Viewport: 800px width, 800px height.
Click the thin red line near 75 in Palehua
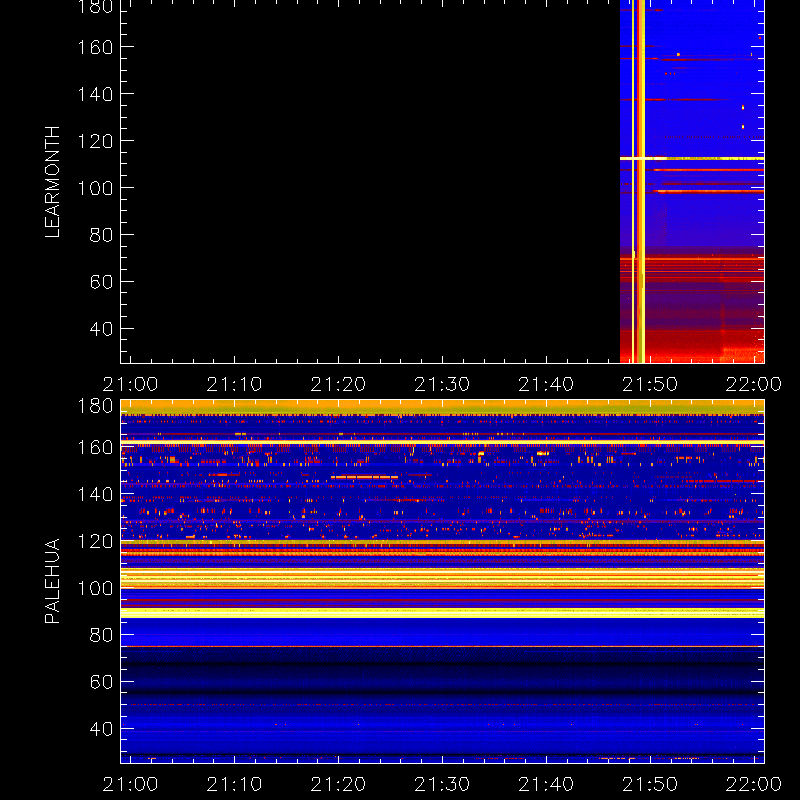point(442,646)
